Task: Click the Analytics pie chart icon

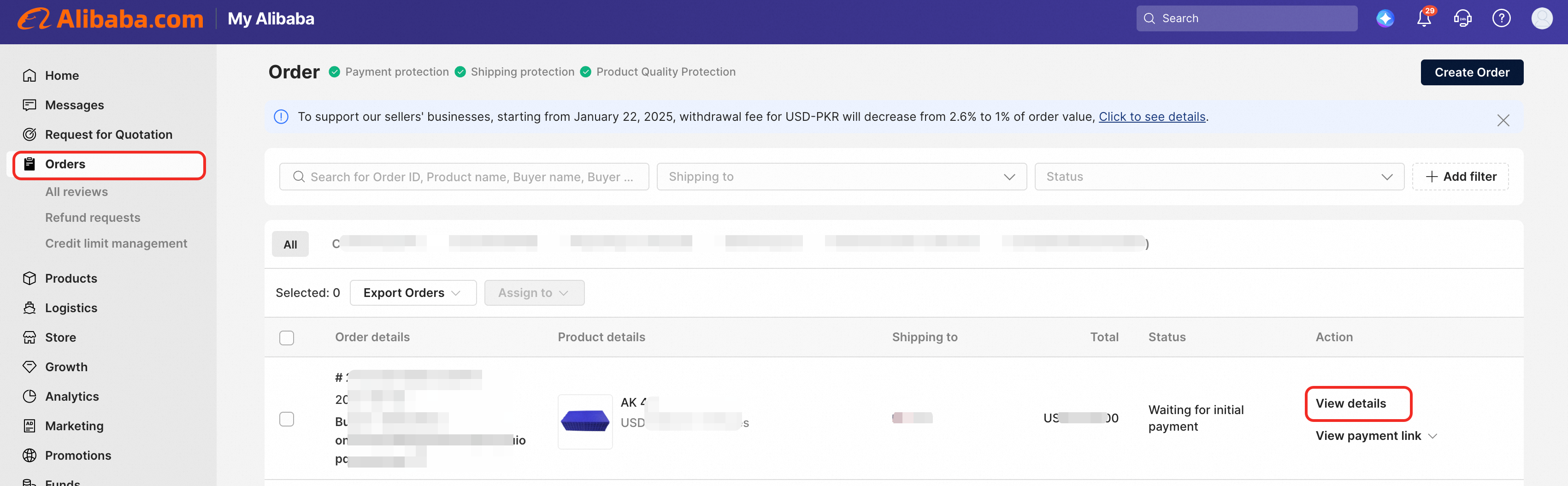Action: click(x=29, y=397)
